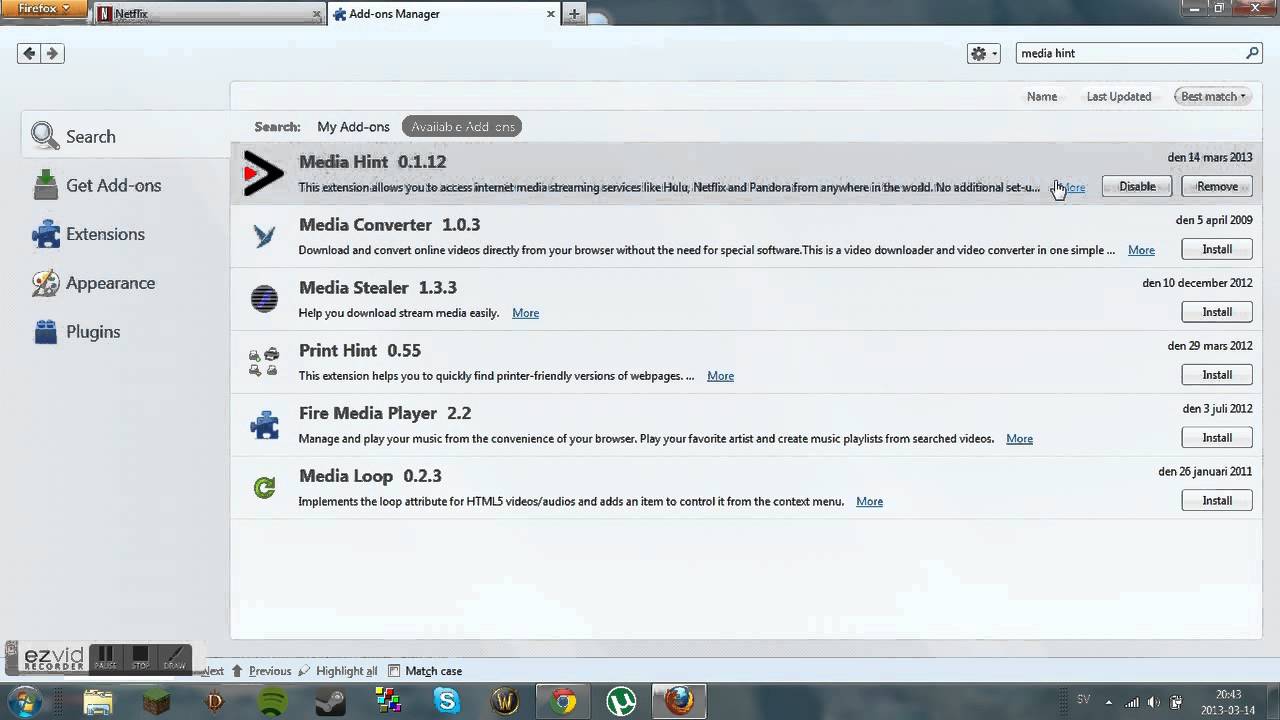Open the Windows Start orb

[x=25, y=701]
